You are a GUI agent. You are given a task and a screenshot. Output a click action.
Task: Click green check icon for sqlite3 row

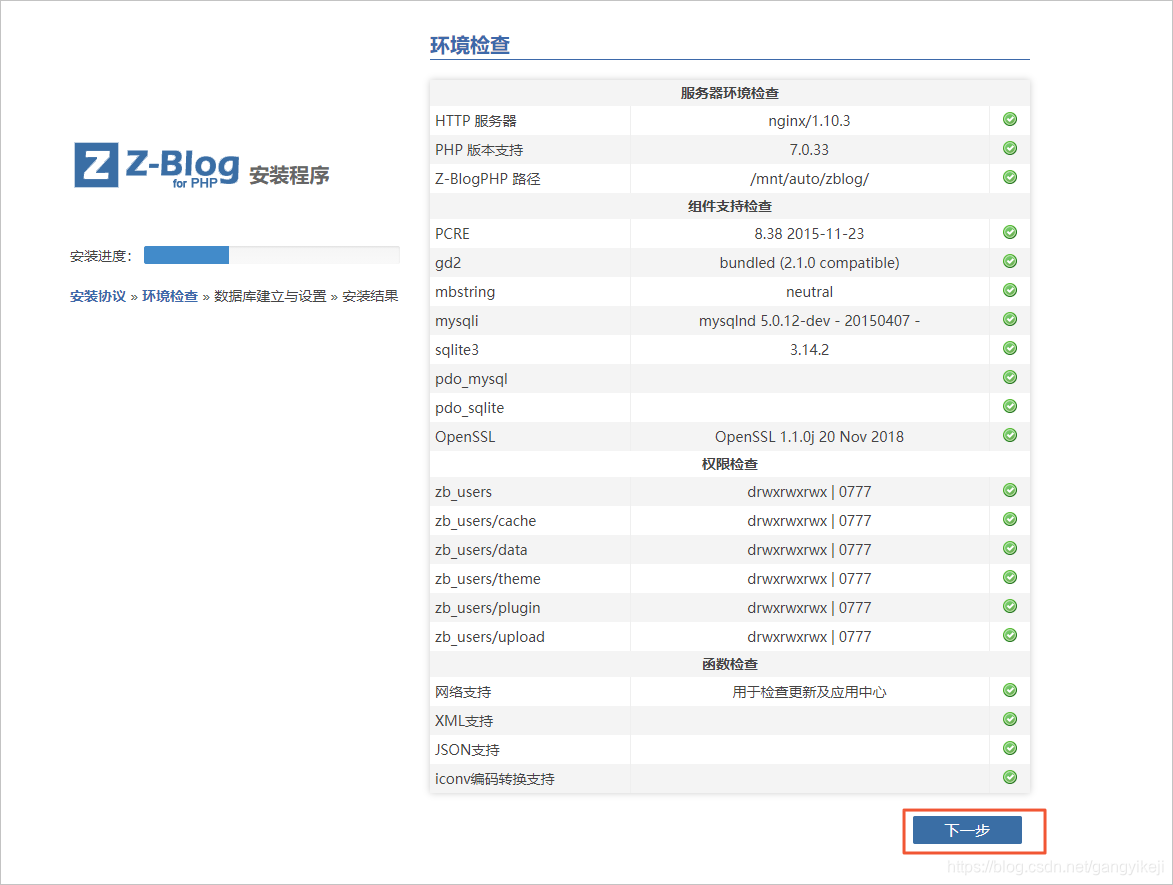tap(1010, 348)
